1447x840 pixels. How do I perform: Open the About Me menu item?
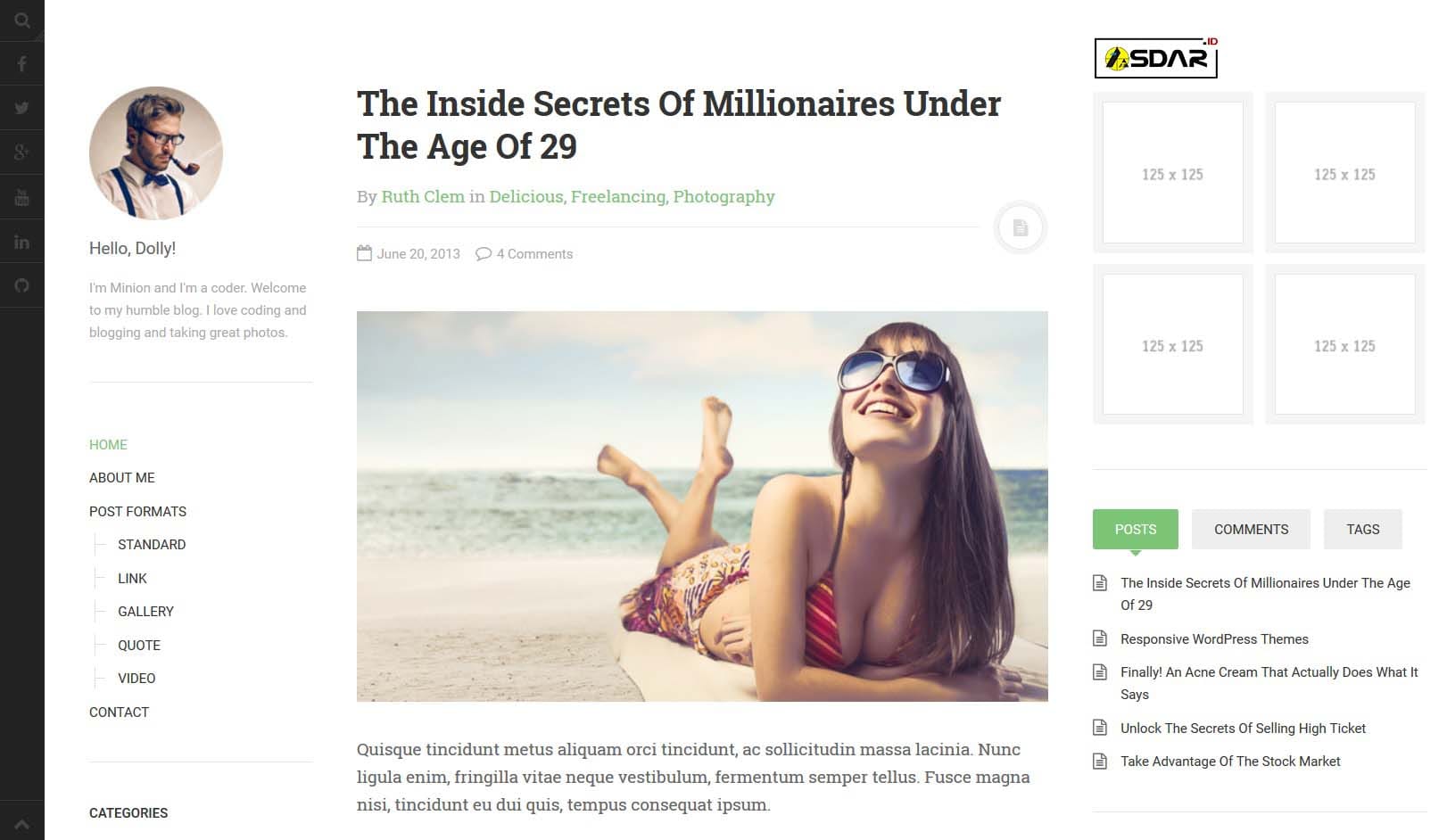122,478
